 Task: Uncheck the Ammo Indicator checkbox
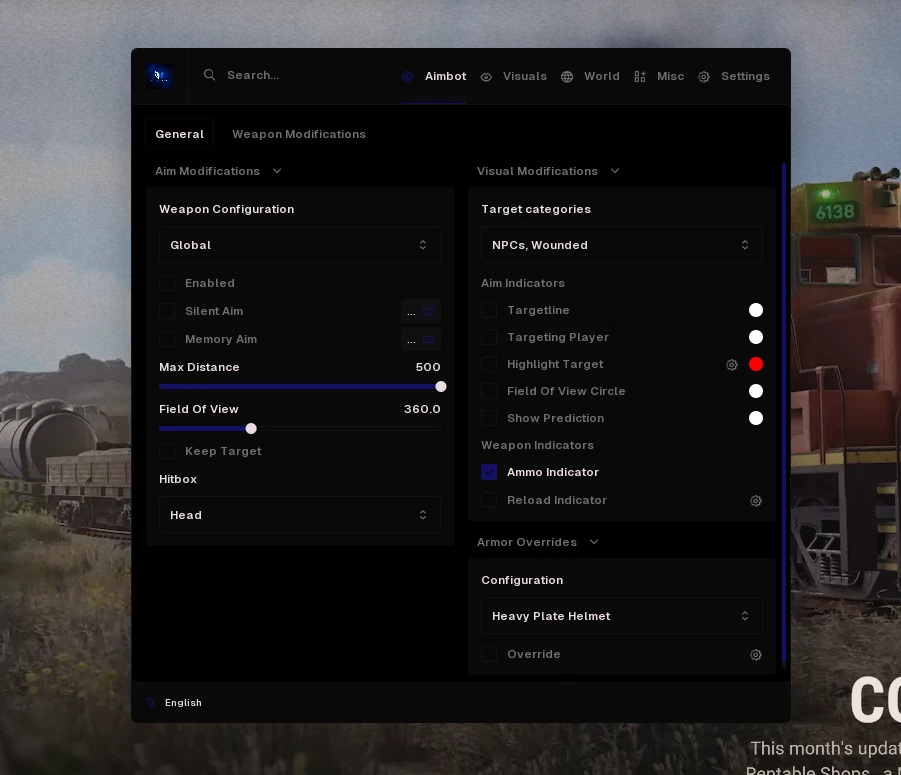(489, 472)
